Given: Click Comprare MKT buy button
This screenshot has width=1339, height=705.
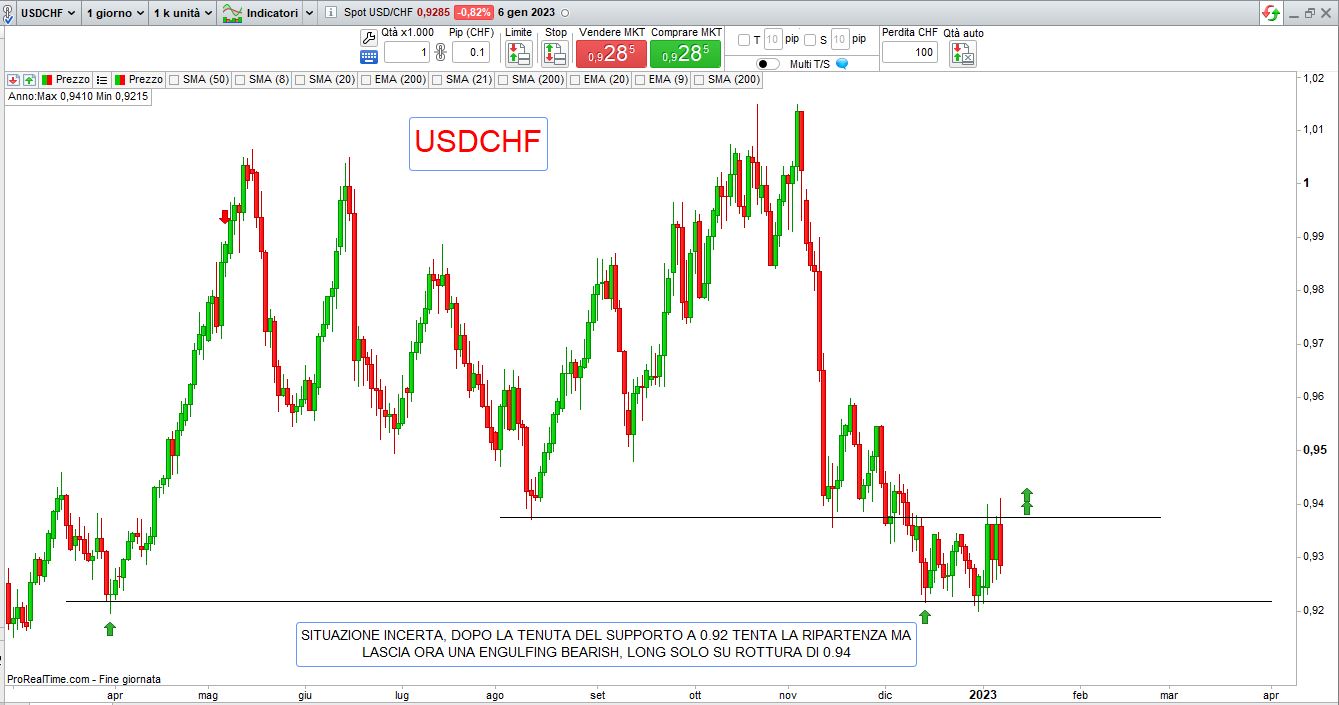Looking at the screenshot, I should pos(685,53).
